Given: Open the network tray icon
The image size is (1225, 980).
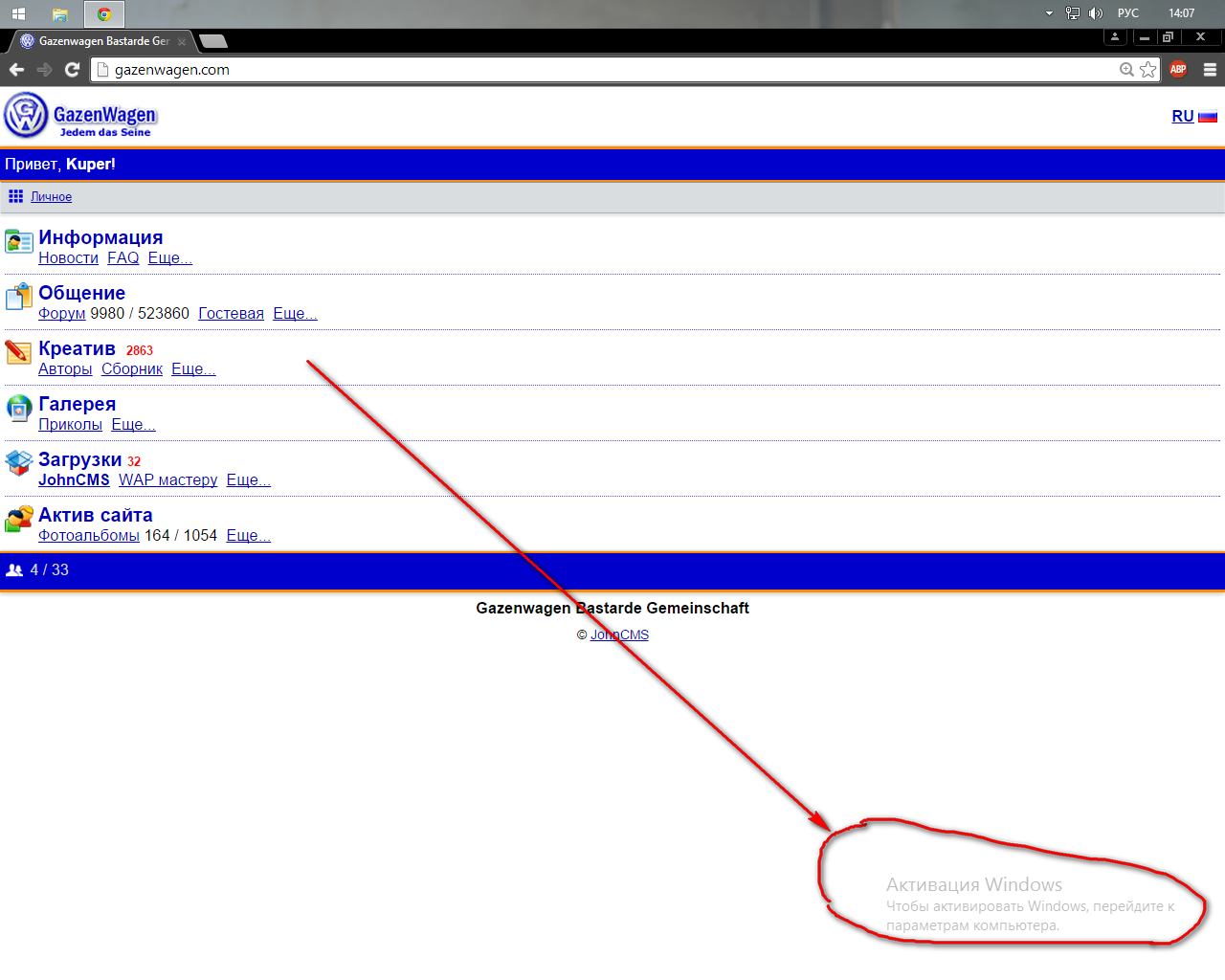Looking at the screenshot, I should click(1073, 13).
